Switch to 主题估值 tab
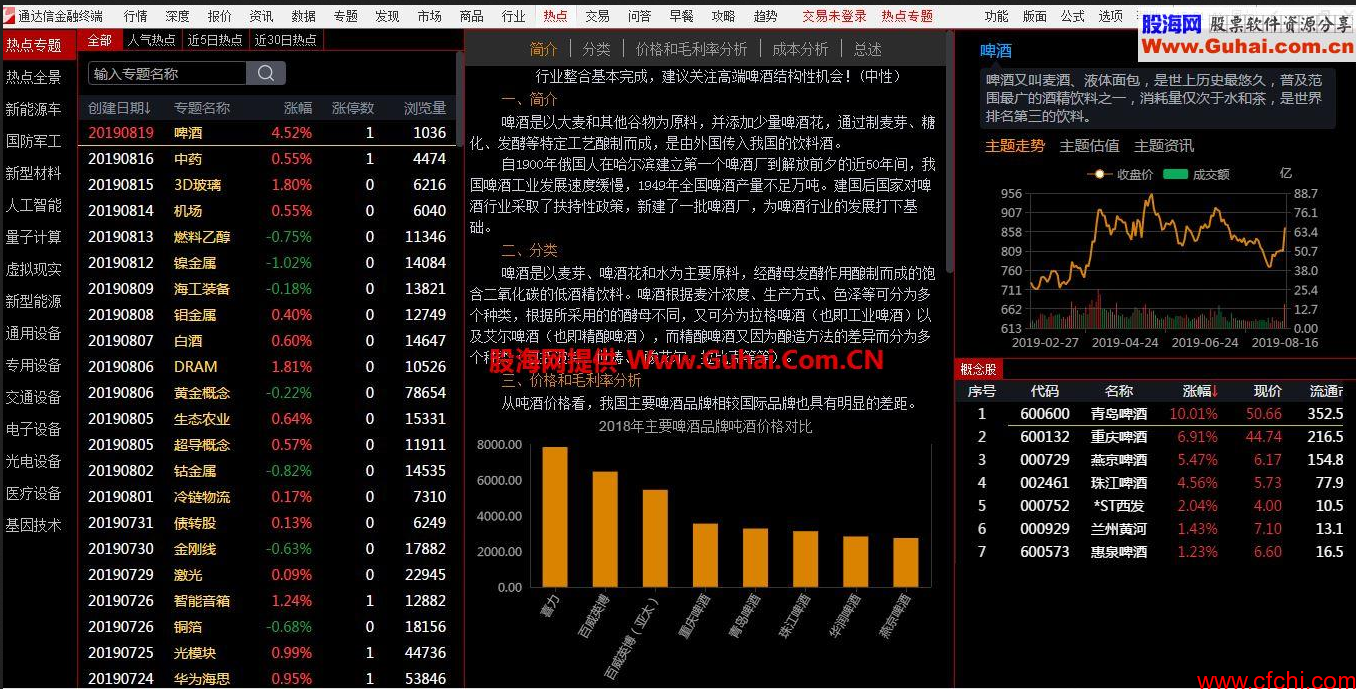This screenshot has width=1356, height=689. (x=1089, y=146)
